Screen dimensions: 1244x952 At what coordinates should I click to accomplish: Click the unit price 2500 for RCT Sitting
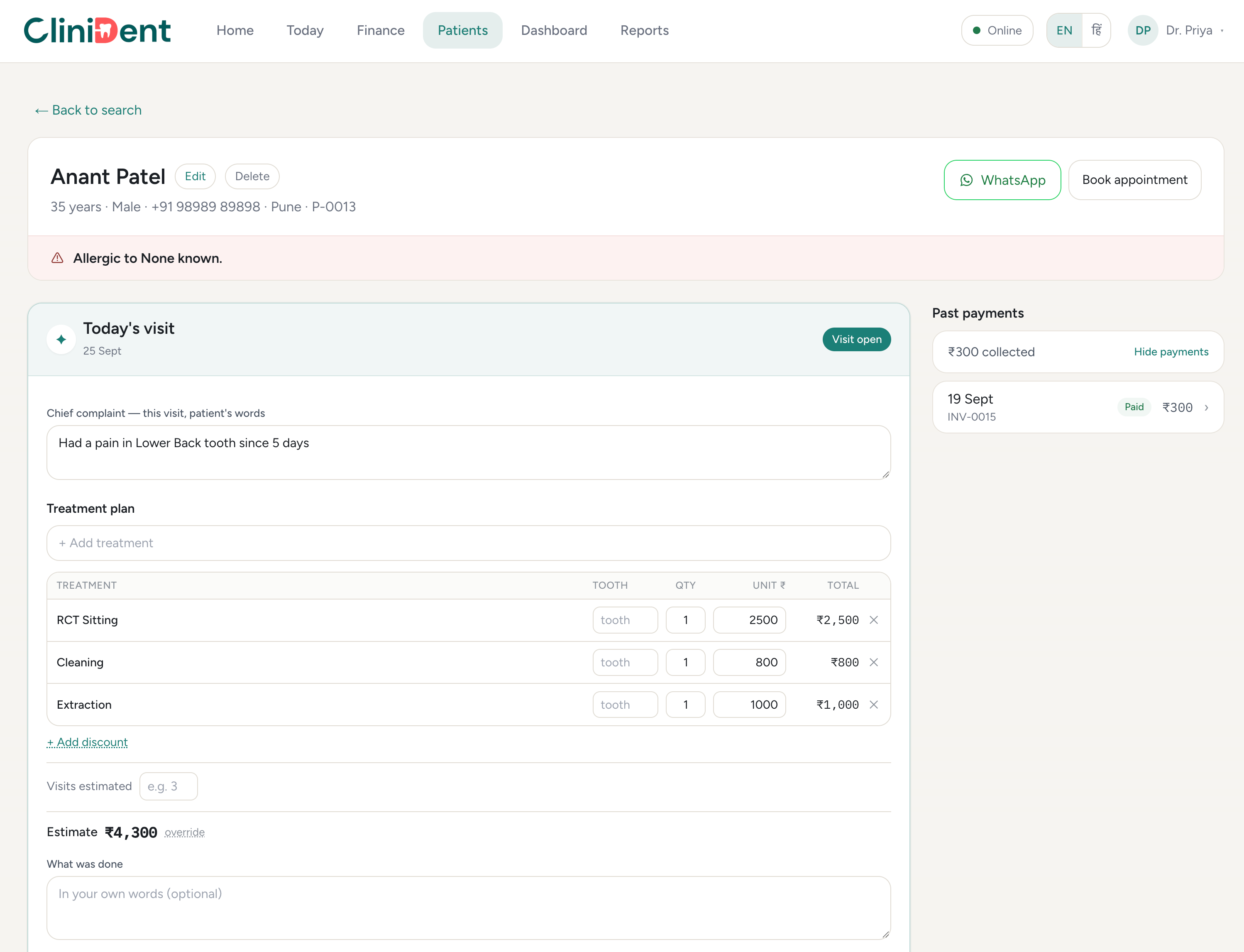(x=749, y=620)
